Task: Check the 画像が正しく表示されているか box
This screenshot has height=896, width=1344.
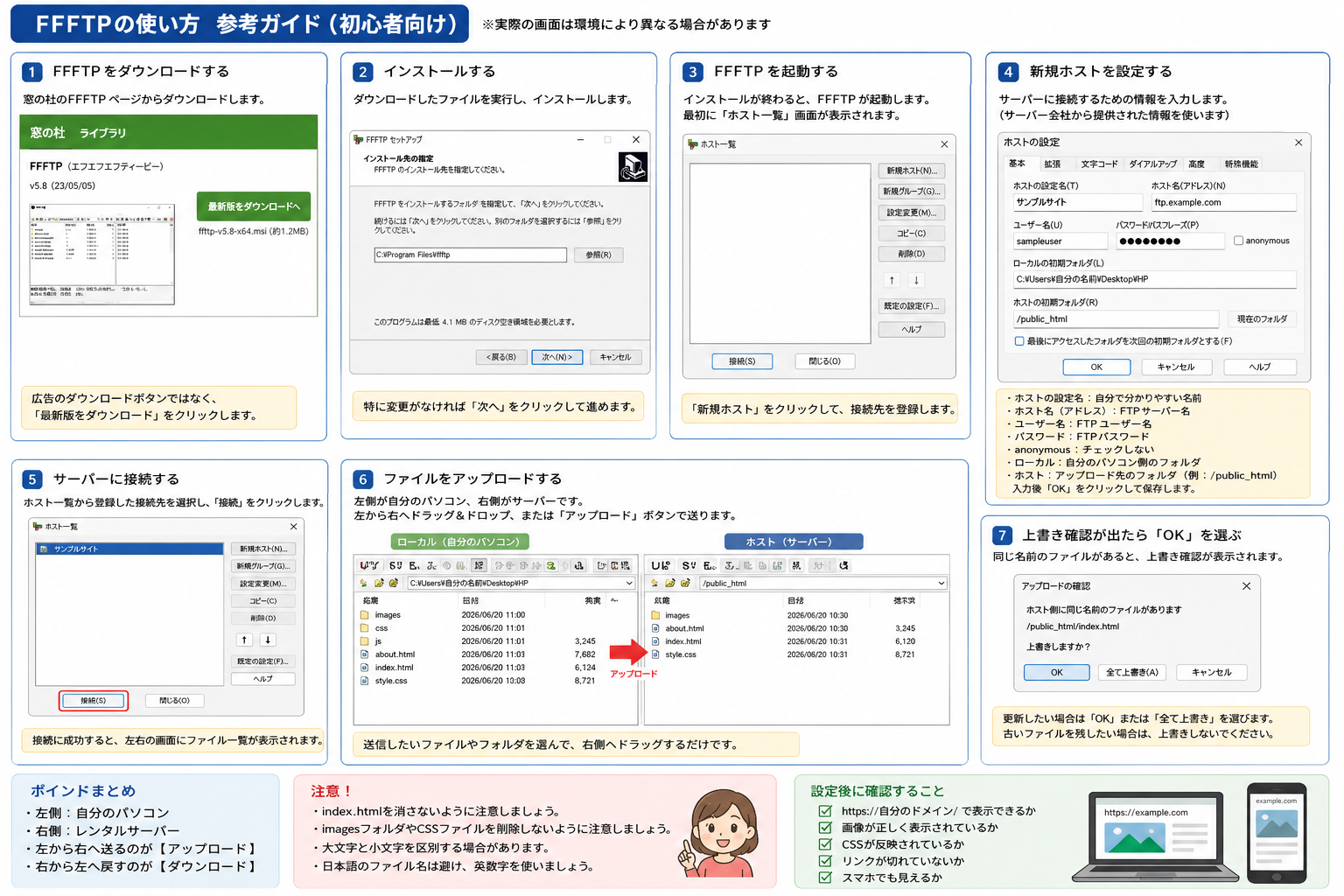Action: [825, 828]
